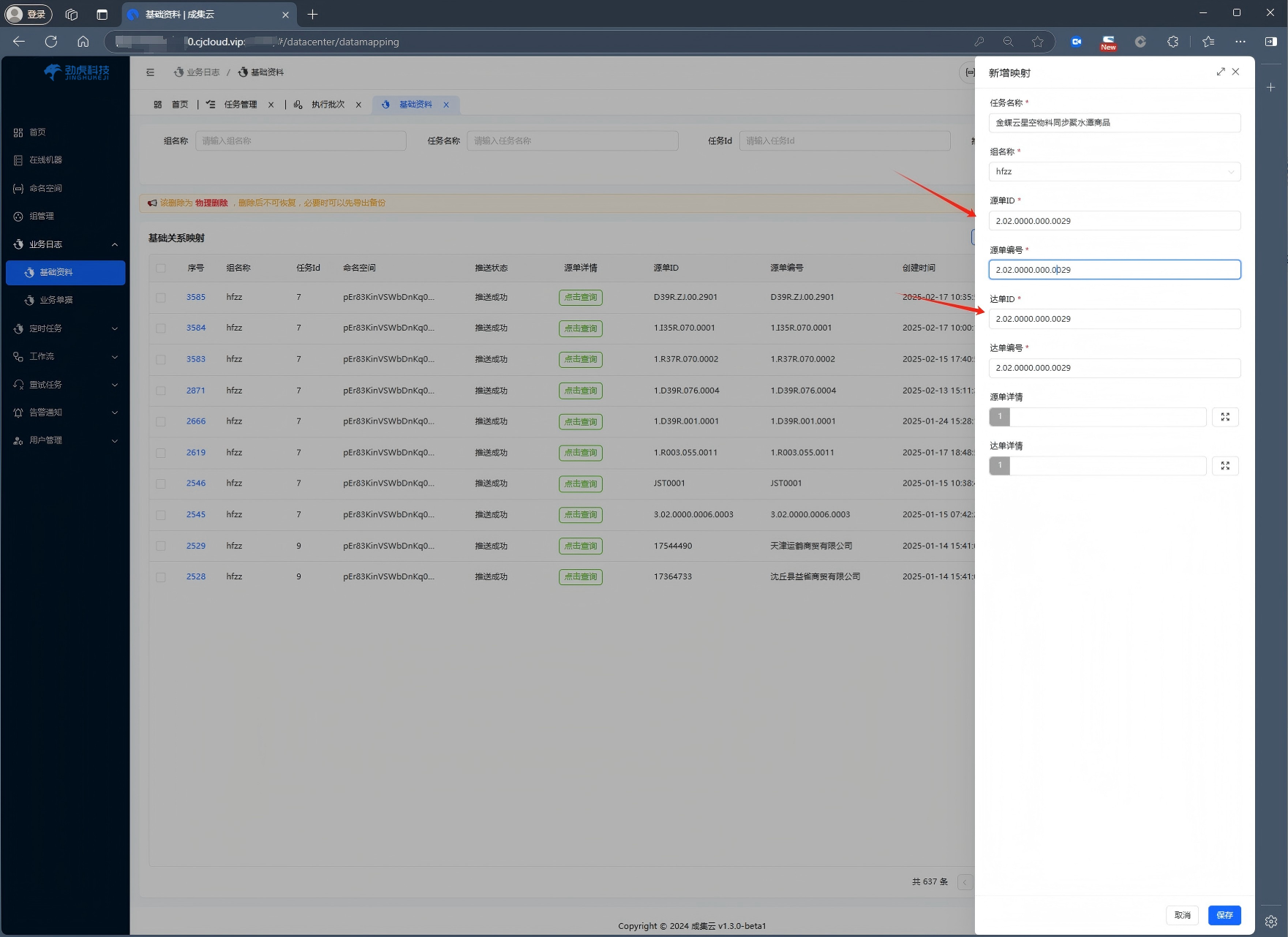
Task: Open settings gear in browser sidebar
Action: click(1270, 922)
